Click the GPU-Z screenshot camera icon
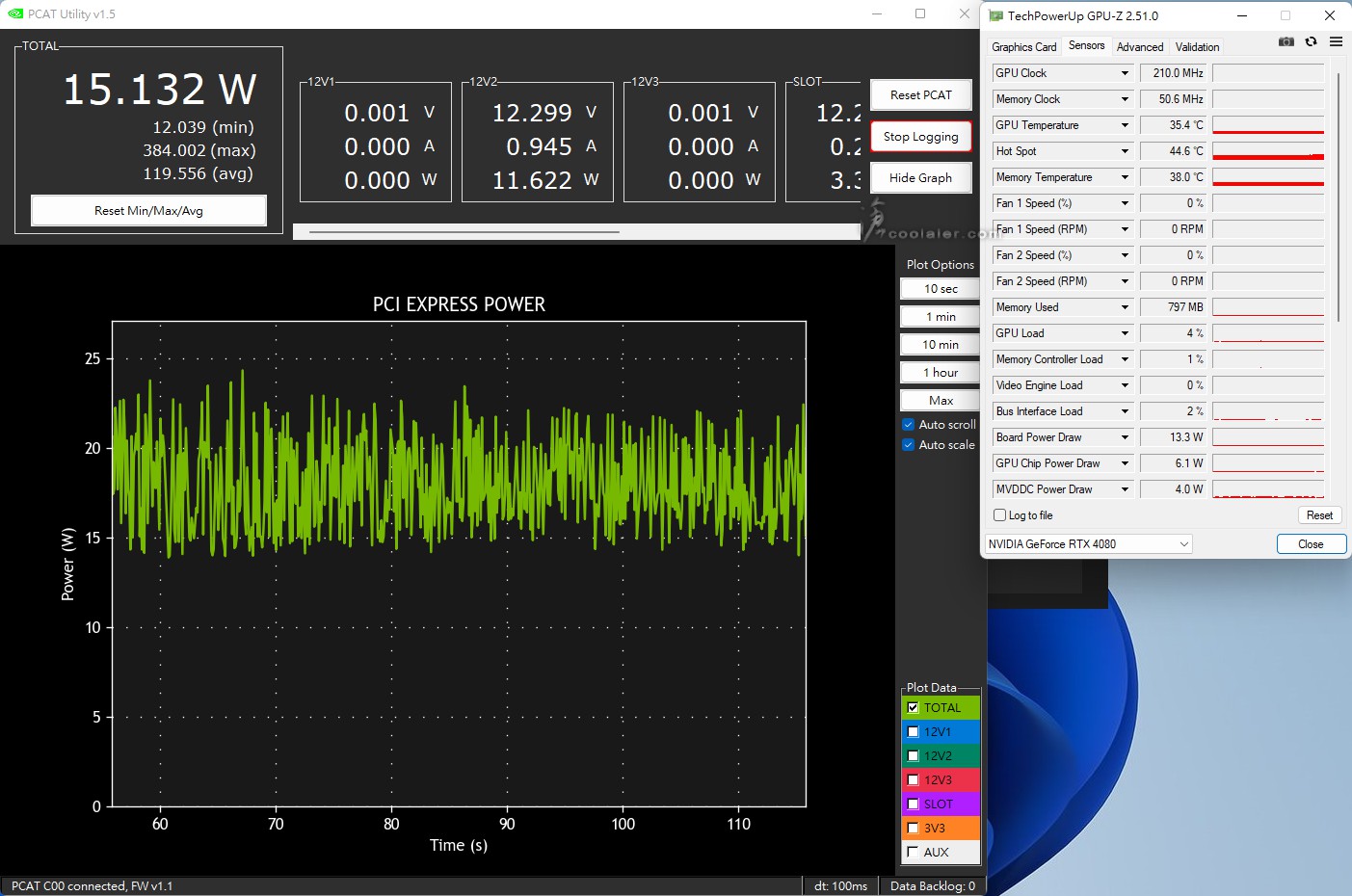 click(1286, 41)
